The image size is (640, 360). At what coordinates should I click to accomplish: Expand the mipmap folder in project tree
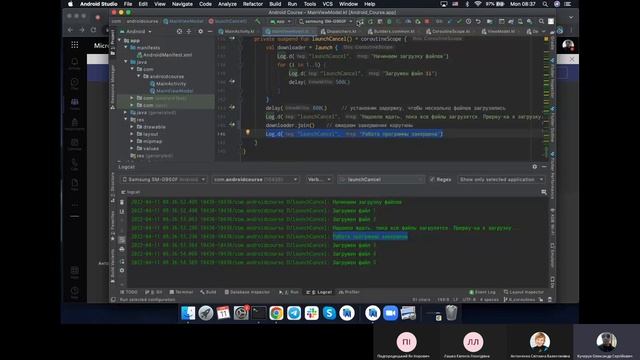click(132, 141)
